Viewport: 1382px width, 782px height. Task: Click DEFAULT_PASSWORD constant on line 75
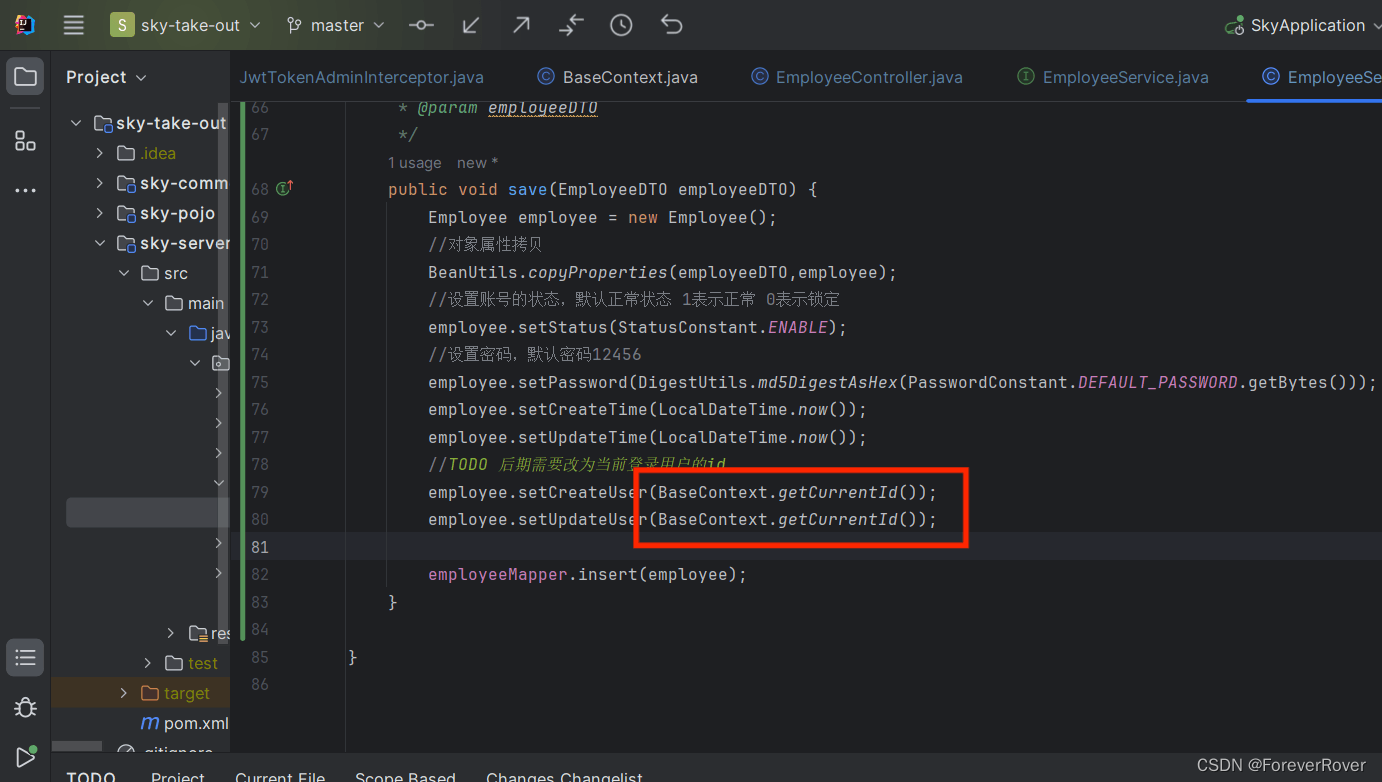click(1158, 382)
